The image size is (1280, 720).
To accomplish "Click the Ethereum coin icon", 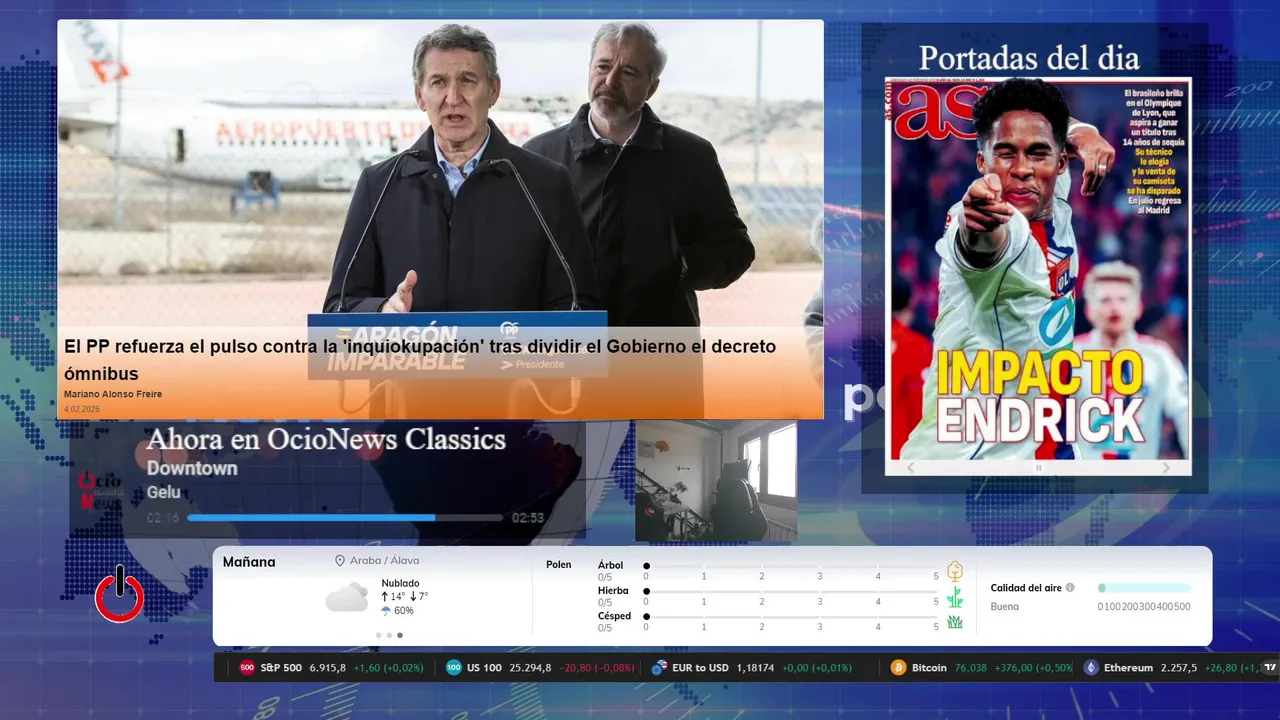I will pyautogui.click(x=1090, y=668).
